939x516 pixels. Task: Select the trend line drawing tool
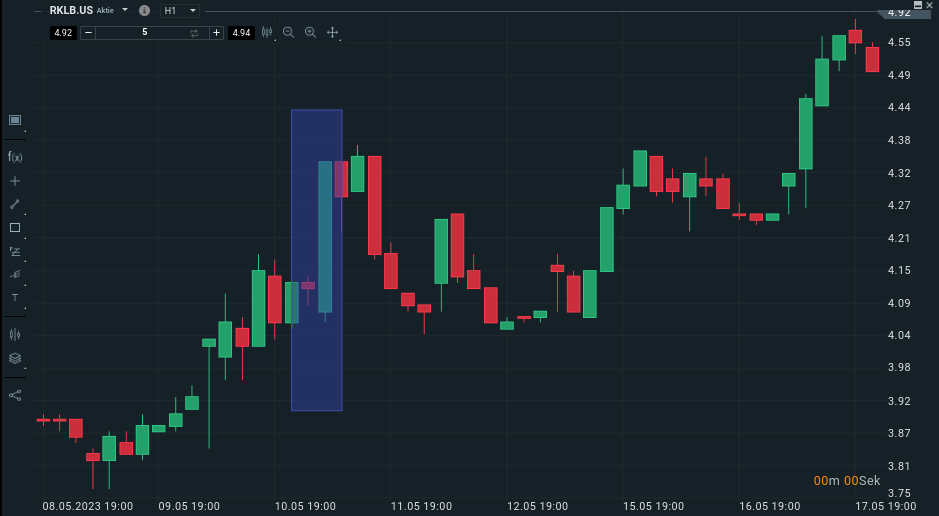pos(15,204)
